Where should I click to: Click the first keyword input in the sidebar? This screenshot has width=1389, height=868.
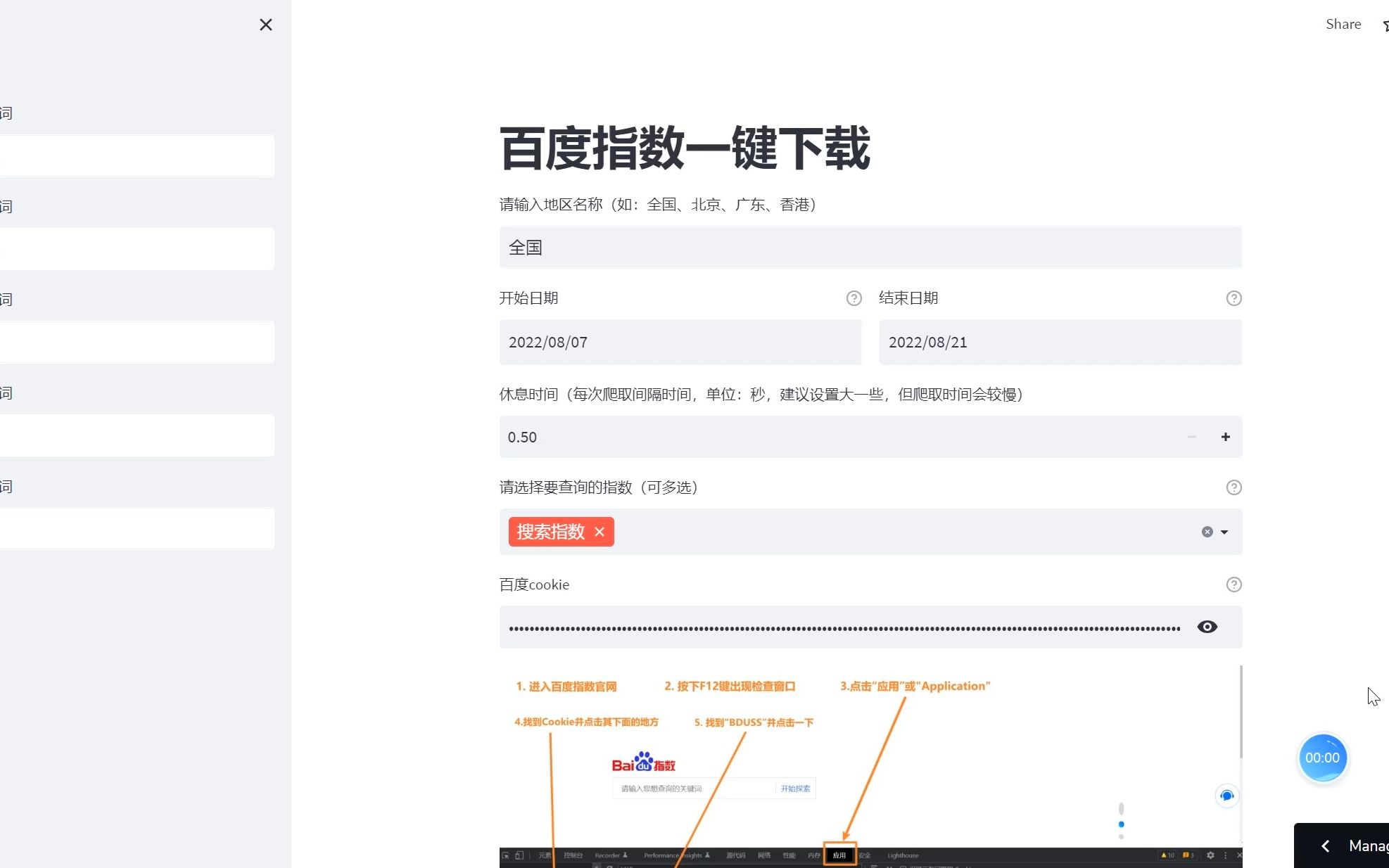coord(137,155)
